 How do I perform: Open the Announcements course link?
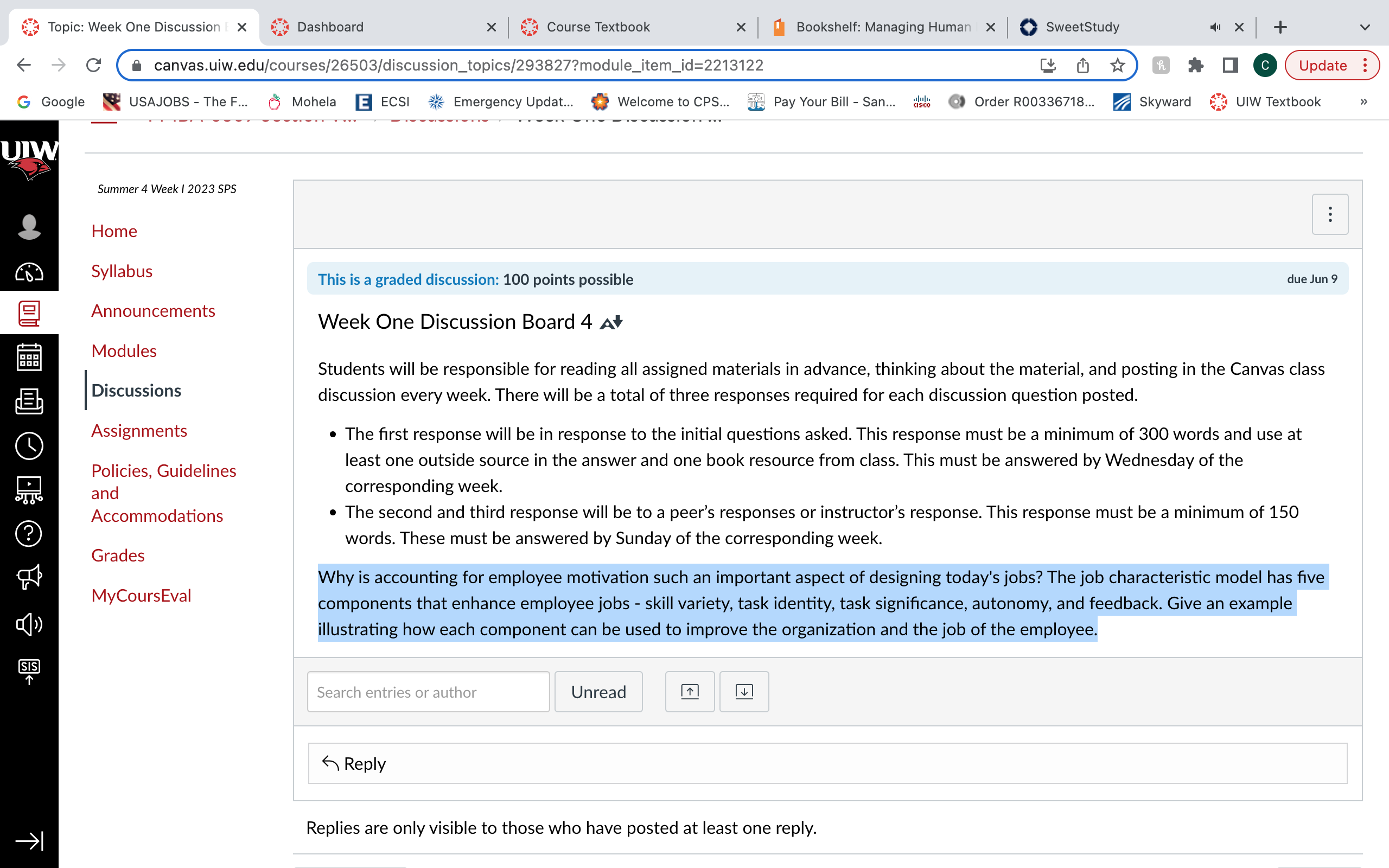tap(153, 310)
